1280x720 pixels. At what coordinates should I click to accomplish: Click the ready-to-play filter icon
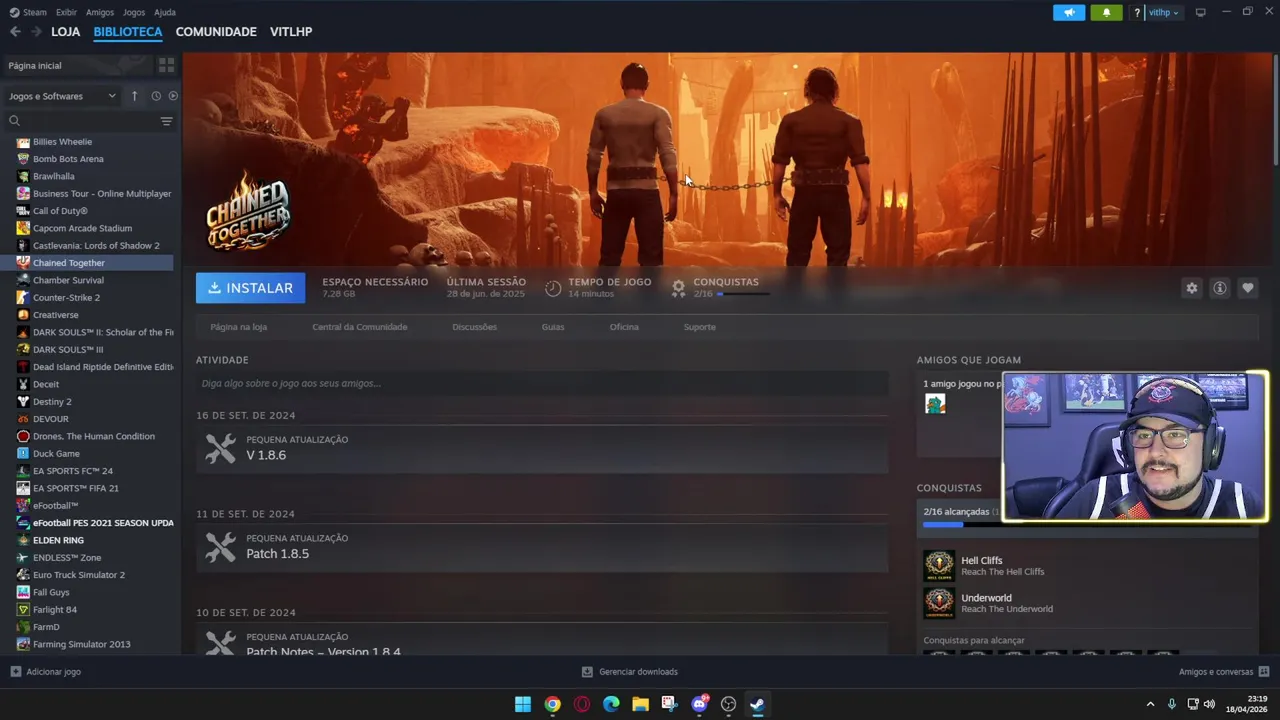[173, 96]
